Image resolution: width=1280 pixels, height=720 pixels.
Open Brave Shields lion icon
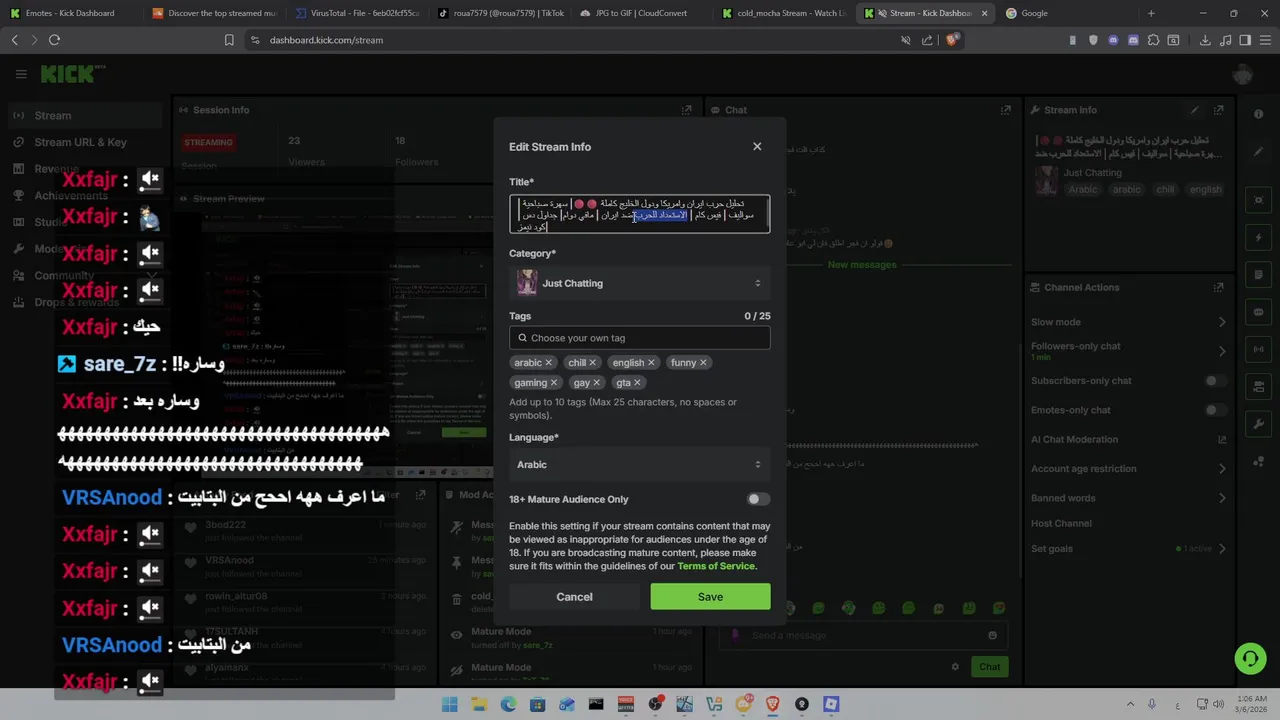tap(951, 40)
